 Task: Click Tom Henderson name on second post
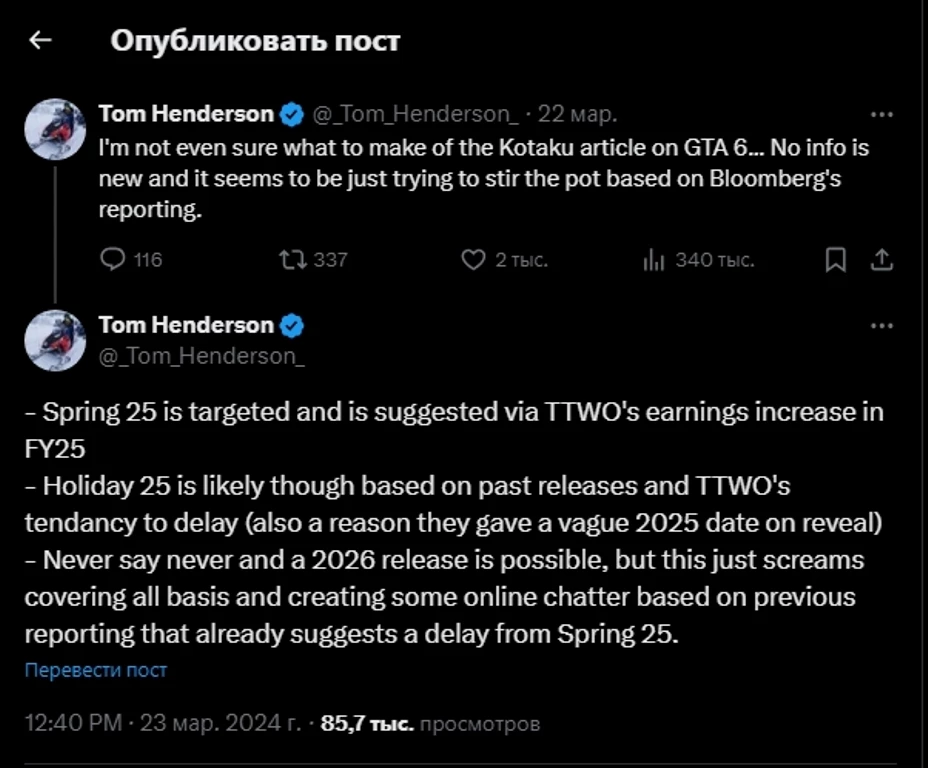[x=186, y=325]
